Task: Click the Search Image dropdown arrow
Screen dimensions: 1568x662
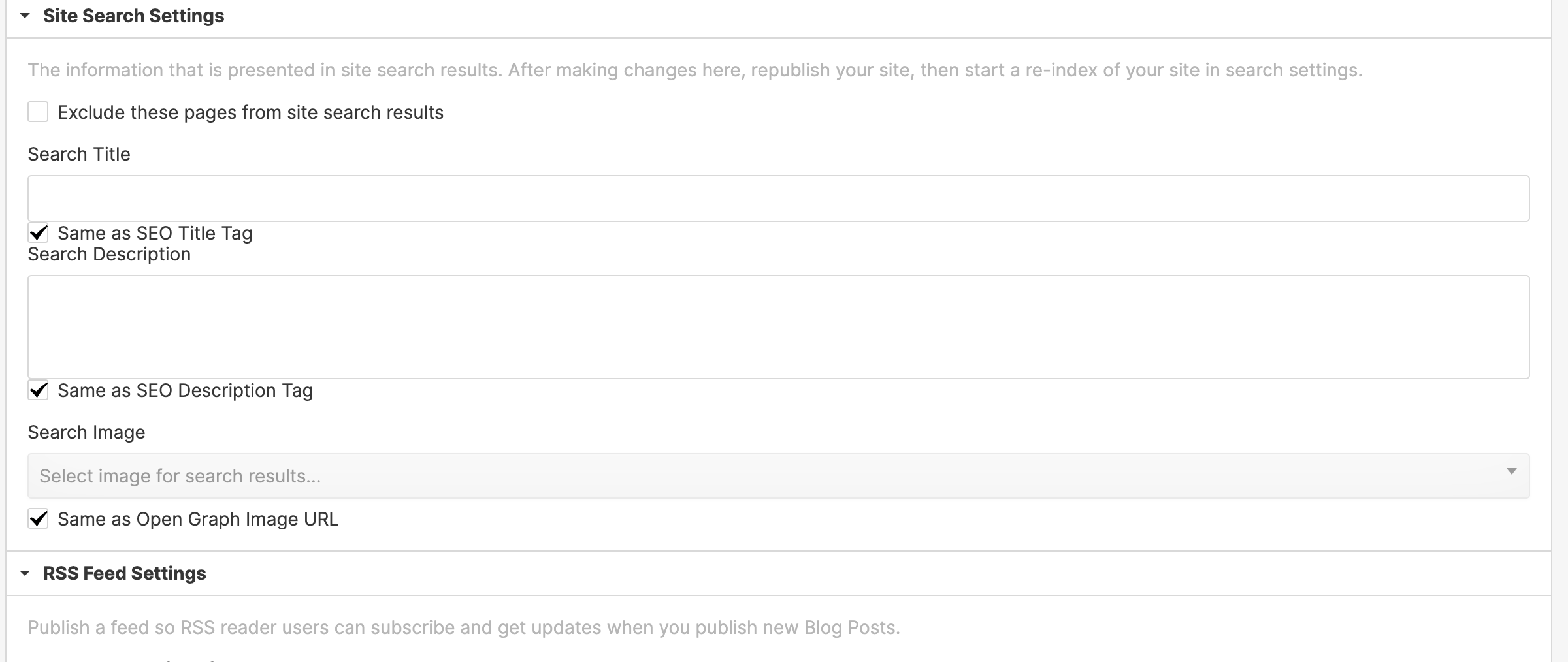Action: point(1511,471)
